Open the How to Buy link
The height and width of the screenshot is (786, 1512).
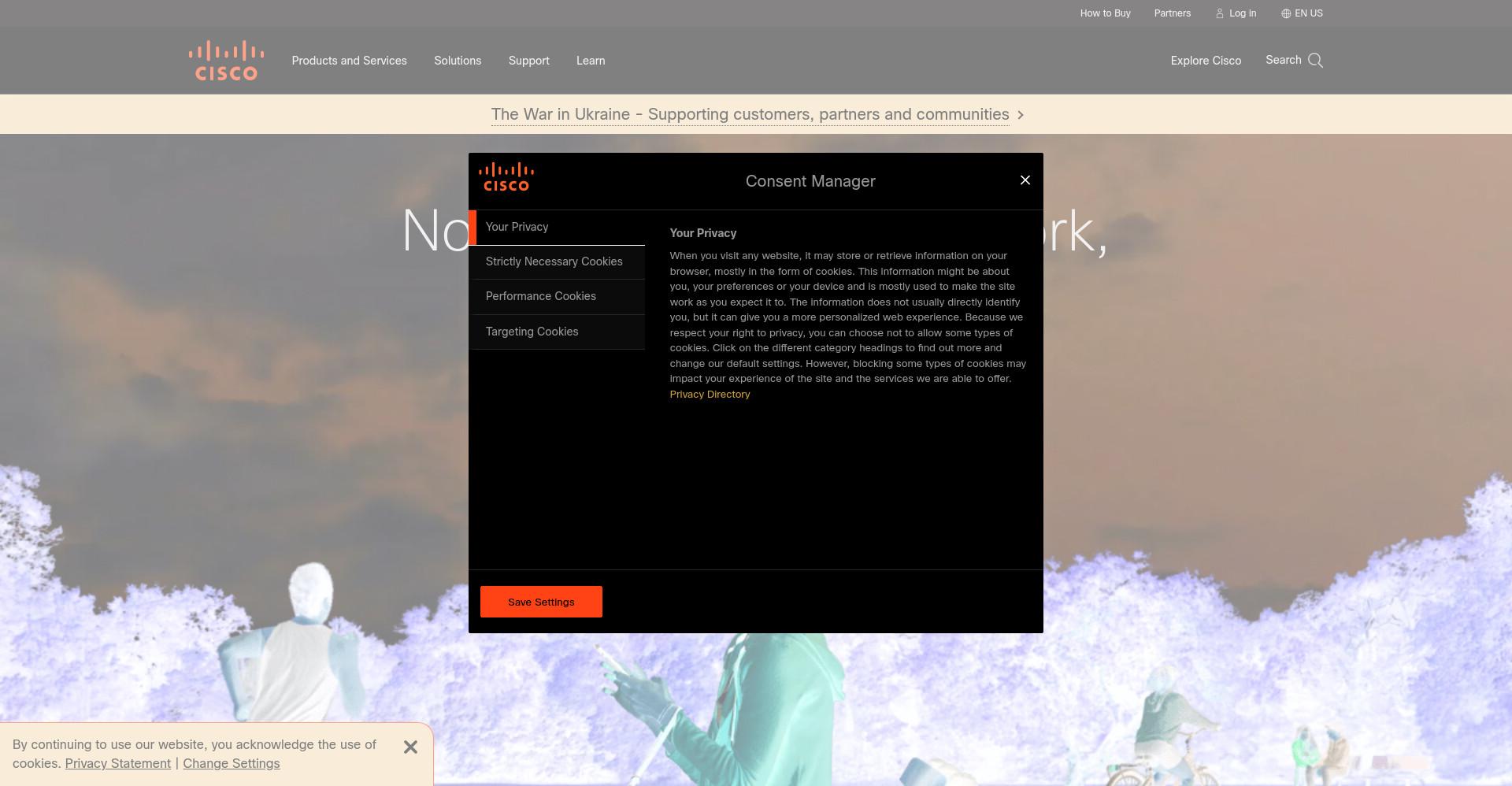[1105, 13]
